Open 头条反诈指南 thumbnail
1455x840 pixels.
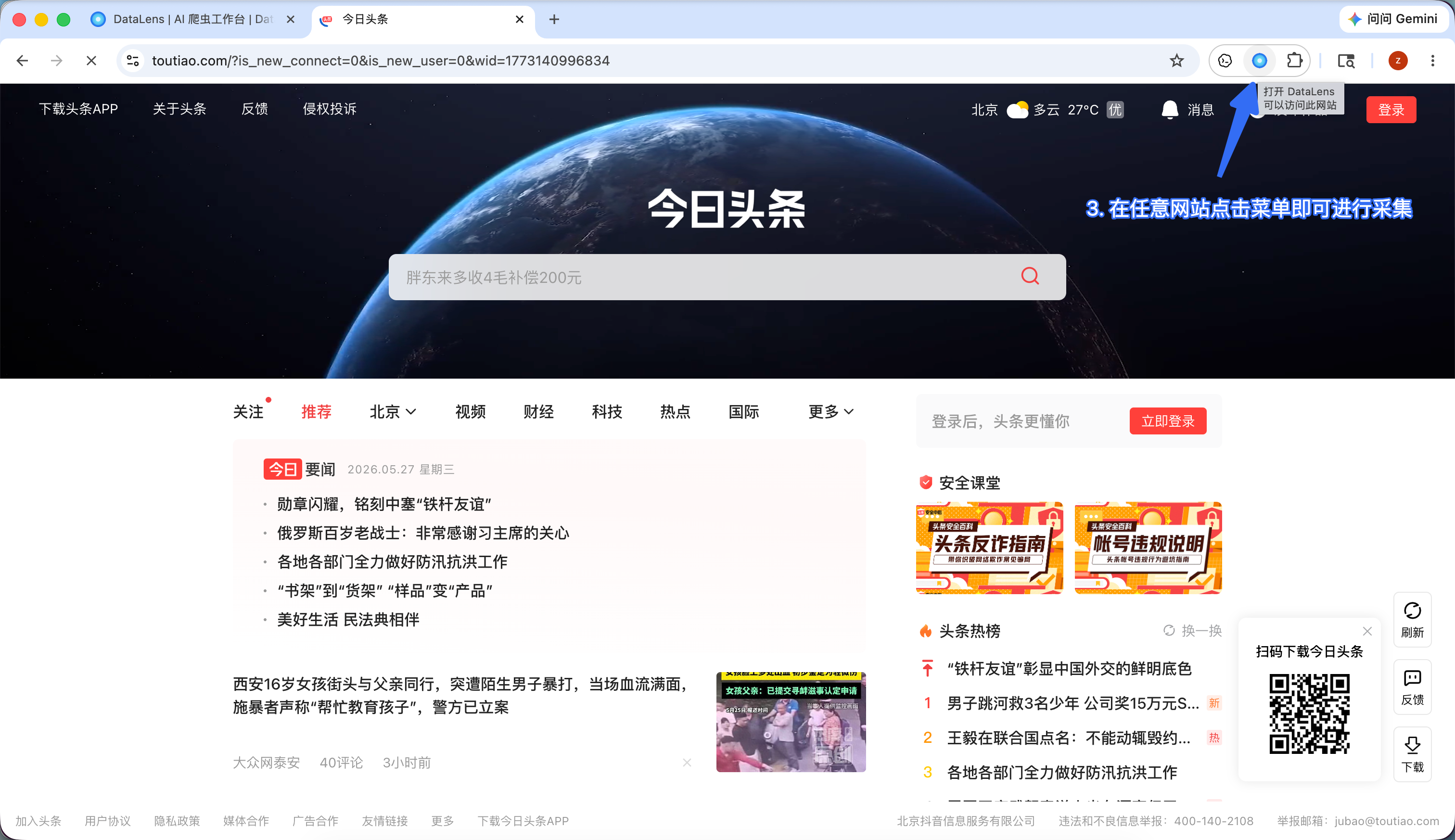pos(989,547)
